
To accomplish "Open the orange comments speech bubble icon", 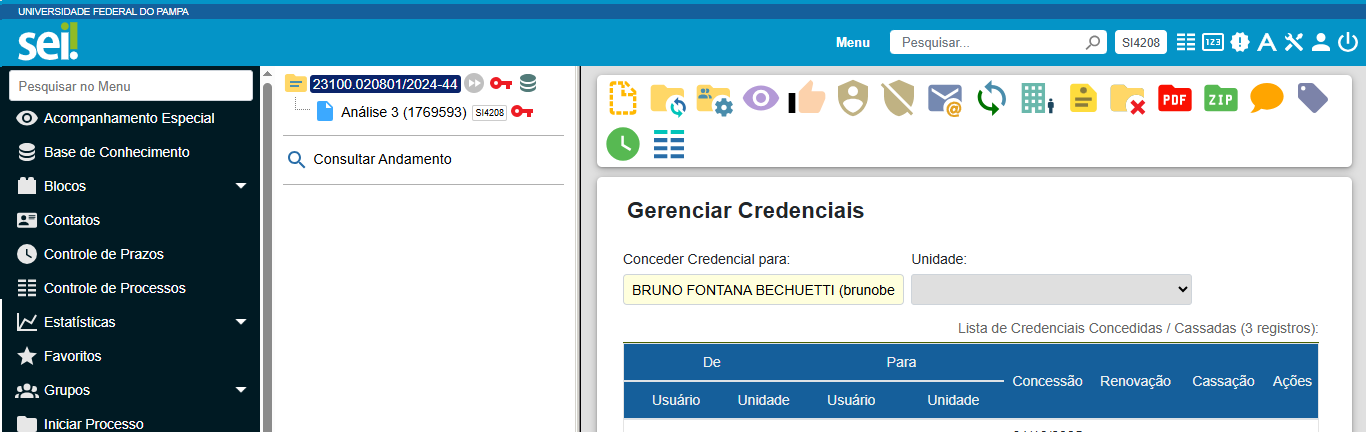I will click(x=1266, y=98).
